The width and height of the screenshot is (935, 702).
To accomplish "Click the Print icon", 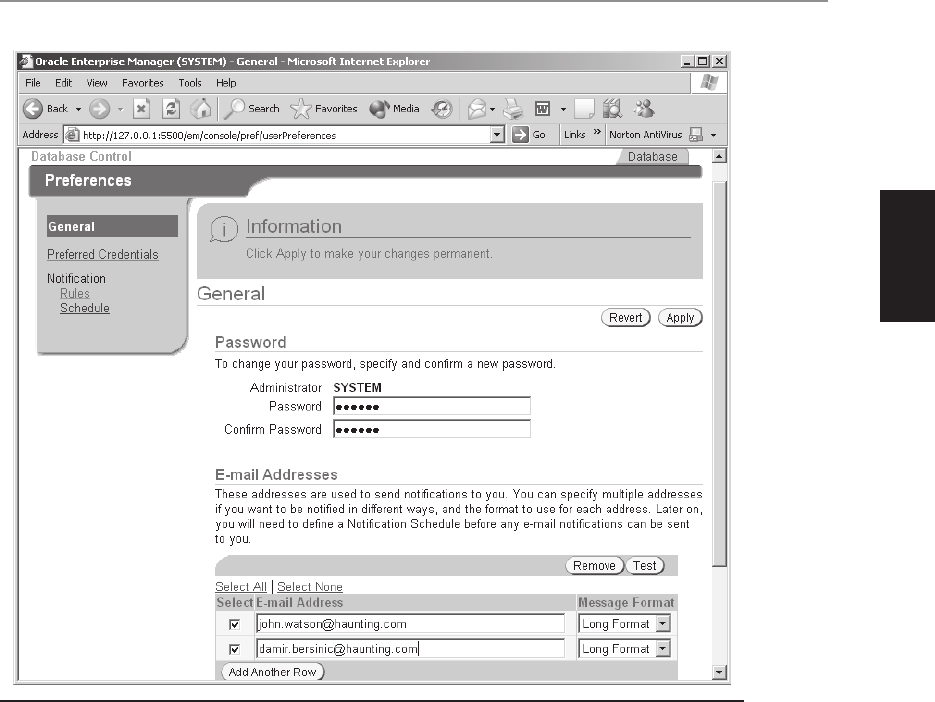I will pyautogui.click(x=513, y=109).
